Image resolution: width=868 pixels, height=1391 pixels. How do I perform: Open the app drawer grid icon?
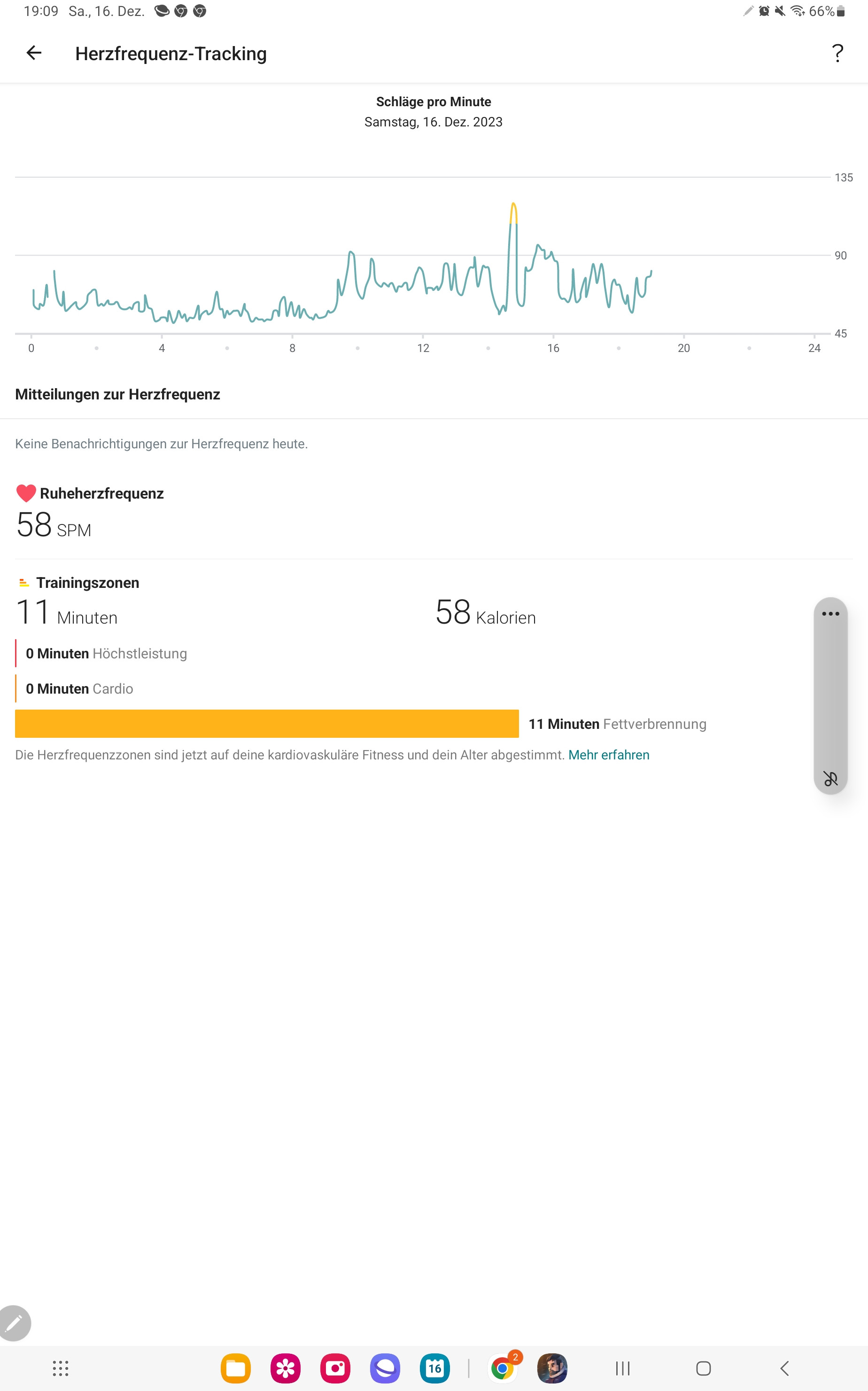click(60, 1368)
